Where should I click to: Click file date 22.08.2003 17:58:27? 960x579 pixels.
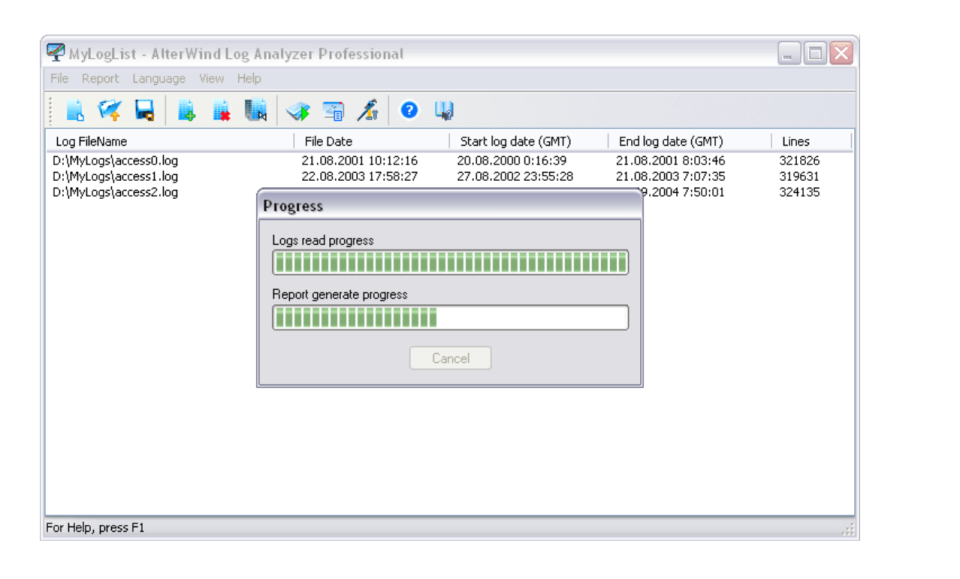pyautogui.click(x=359, y=176)
